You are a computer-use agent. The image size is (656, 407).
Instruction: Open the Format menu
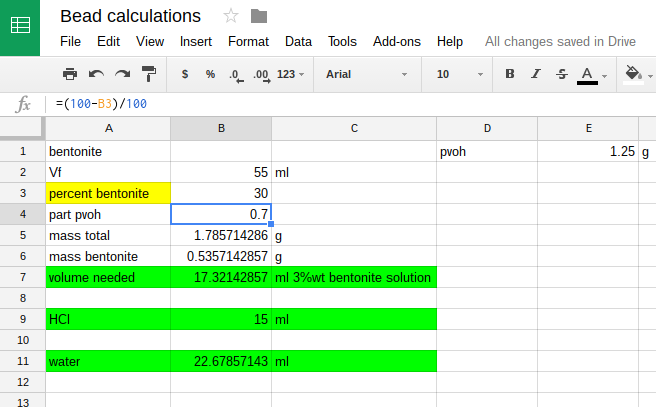(x=248, y=42)
